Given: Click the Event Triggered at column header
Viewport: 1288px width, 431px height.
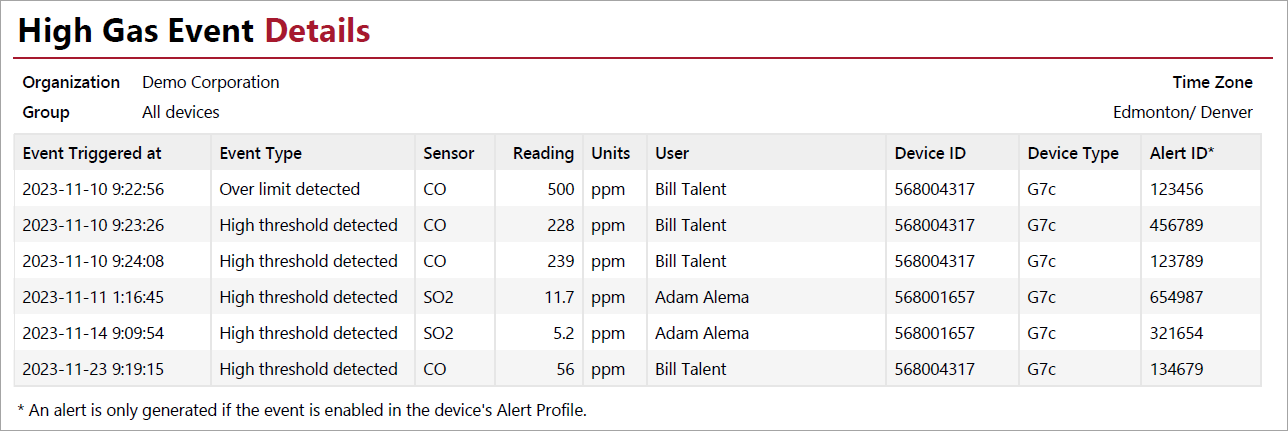Looking at the screenshot, I should point(92,153).
